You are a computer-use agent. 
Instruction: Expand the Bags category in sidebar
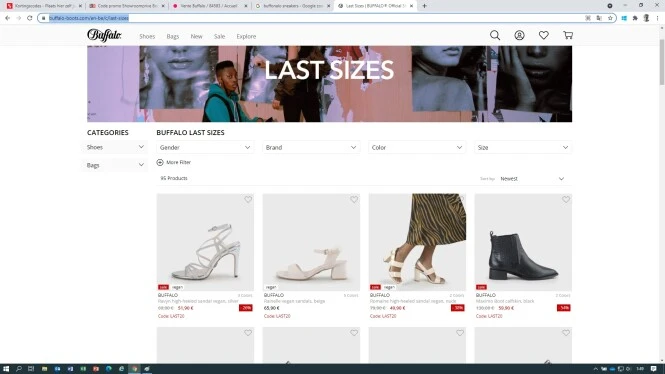click(115, 165)
